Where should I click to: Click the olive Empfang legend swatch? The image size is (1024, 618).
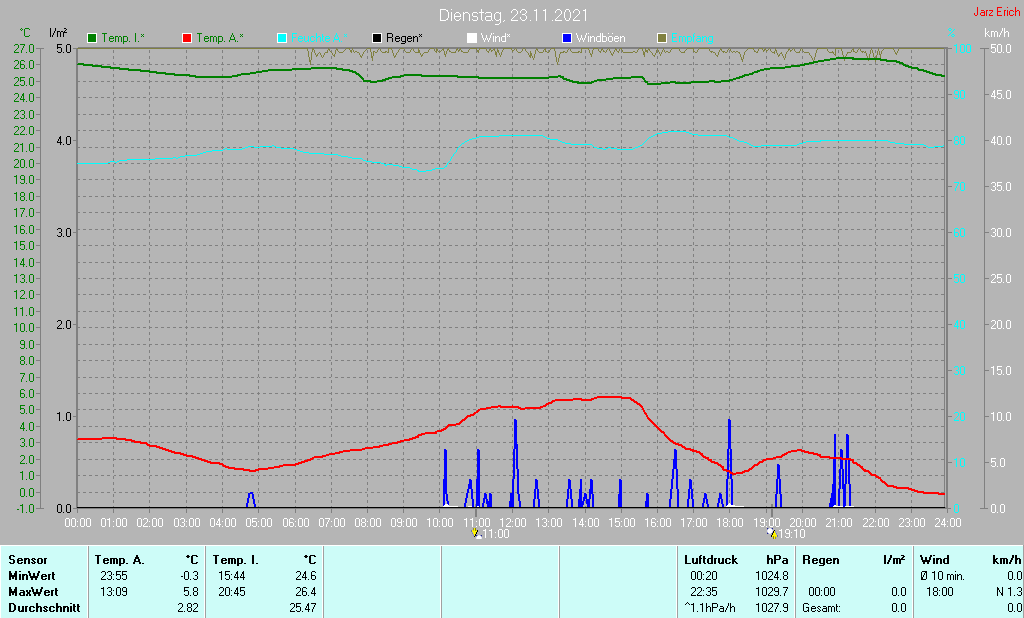tap(662, 39)
